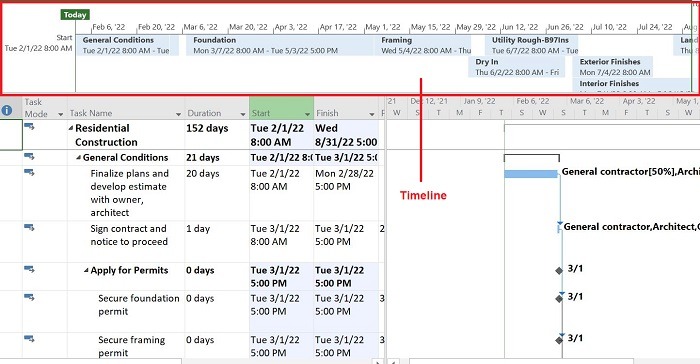This screenshot has width=700, height=364.
Task: Click task mode icon for Residential Construction row
Action: 29,127
